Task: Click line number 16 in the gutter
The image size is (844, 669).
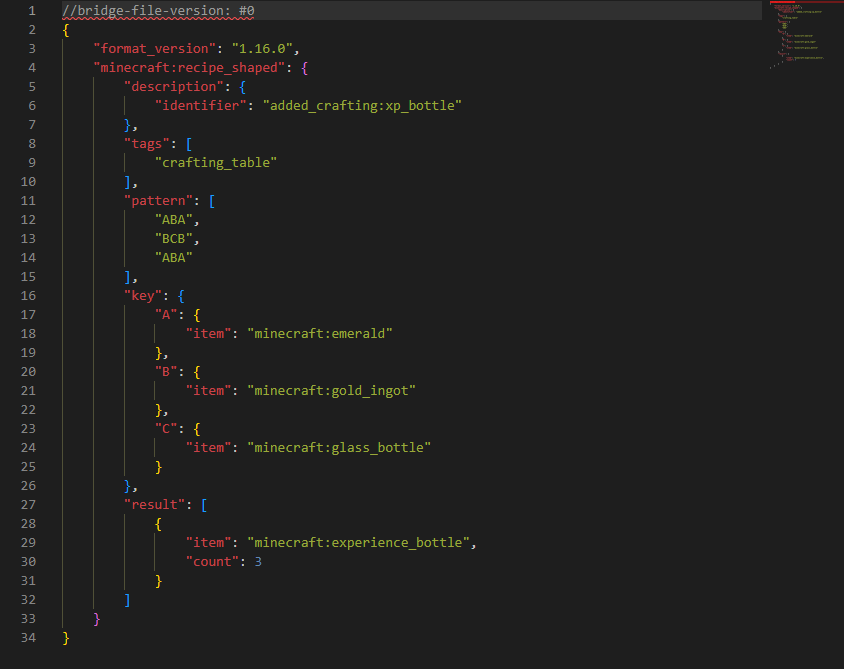Action: [x=28, y=296]
